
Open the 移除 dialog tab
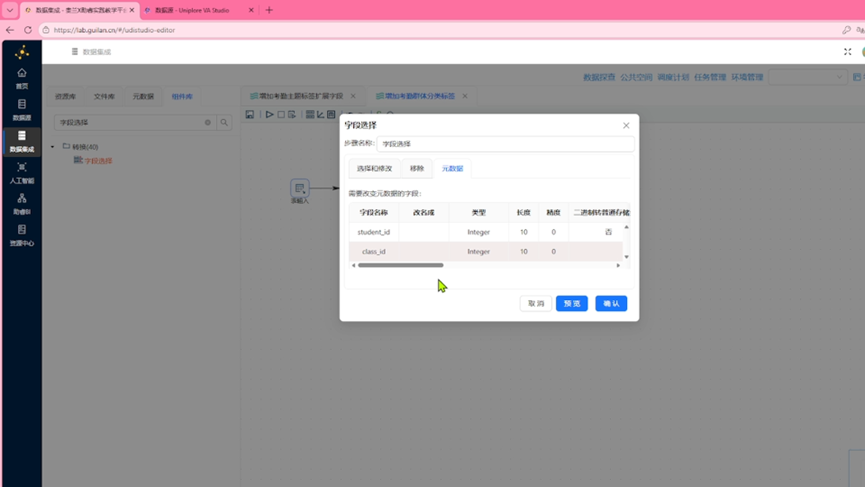[417, 169]
